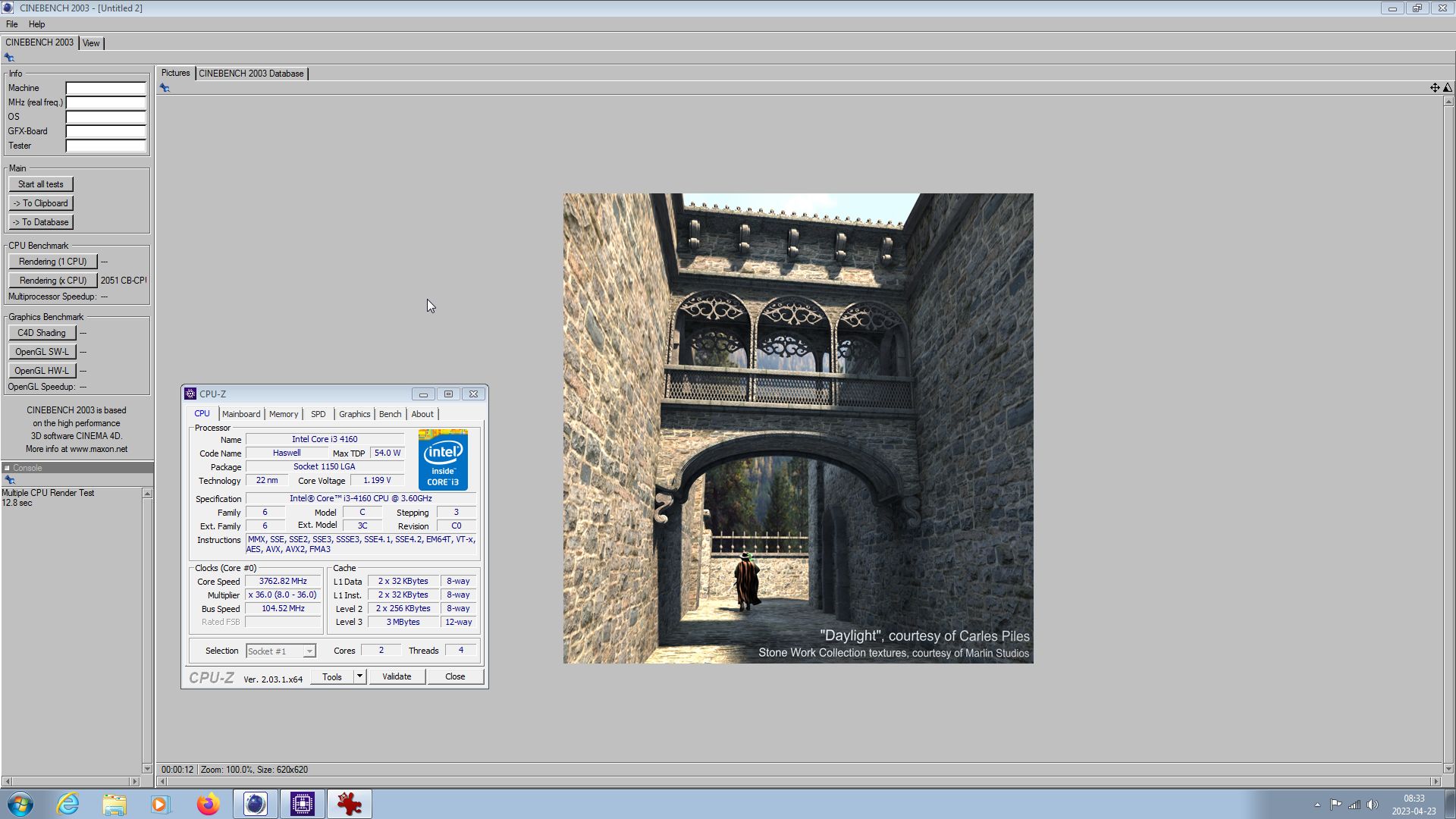Click the CPU-Z Close button

(x=455, y=676)
